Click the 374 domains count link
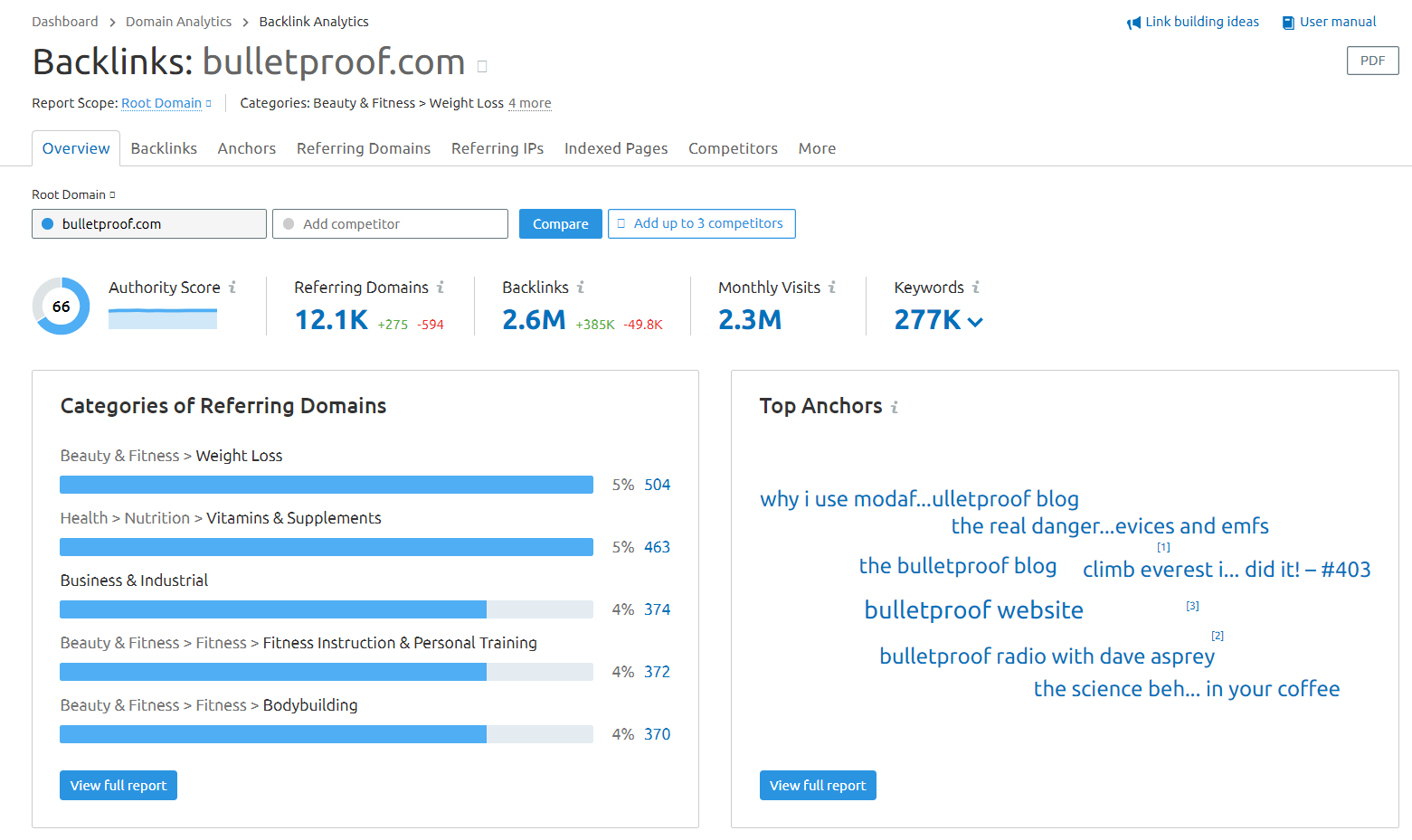This screenshot has width=1412, height=840. tap(657, 609)
